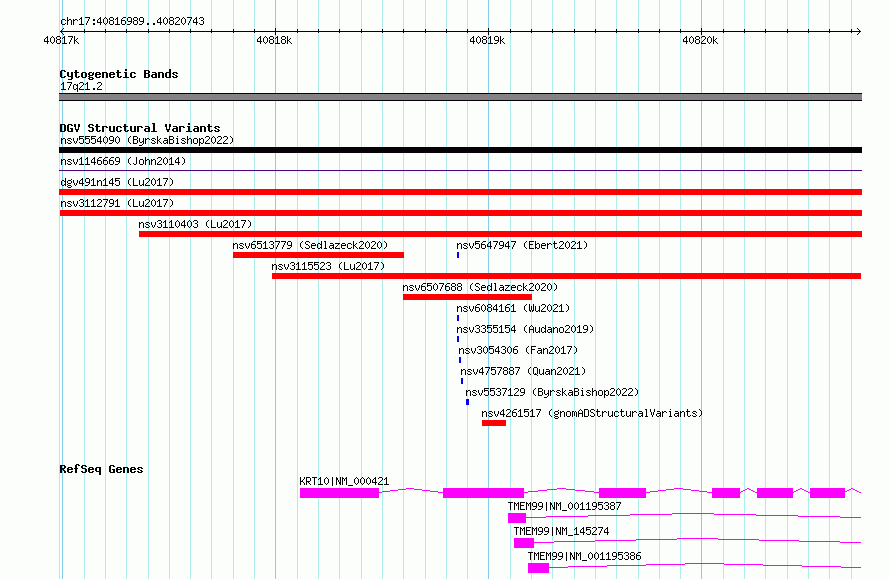The height and width of the screenshot is (579, 890).
Task: Click the 40817k ruler label
Action: [61, 40]
